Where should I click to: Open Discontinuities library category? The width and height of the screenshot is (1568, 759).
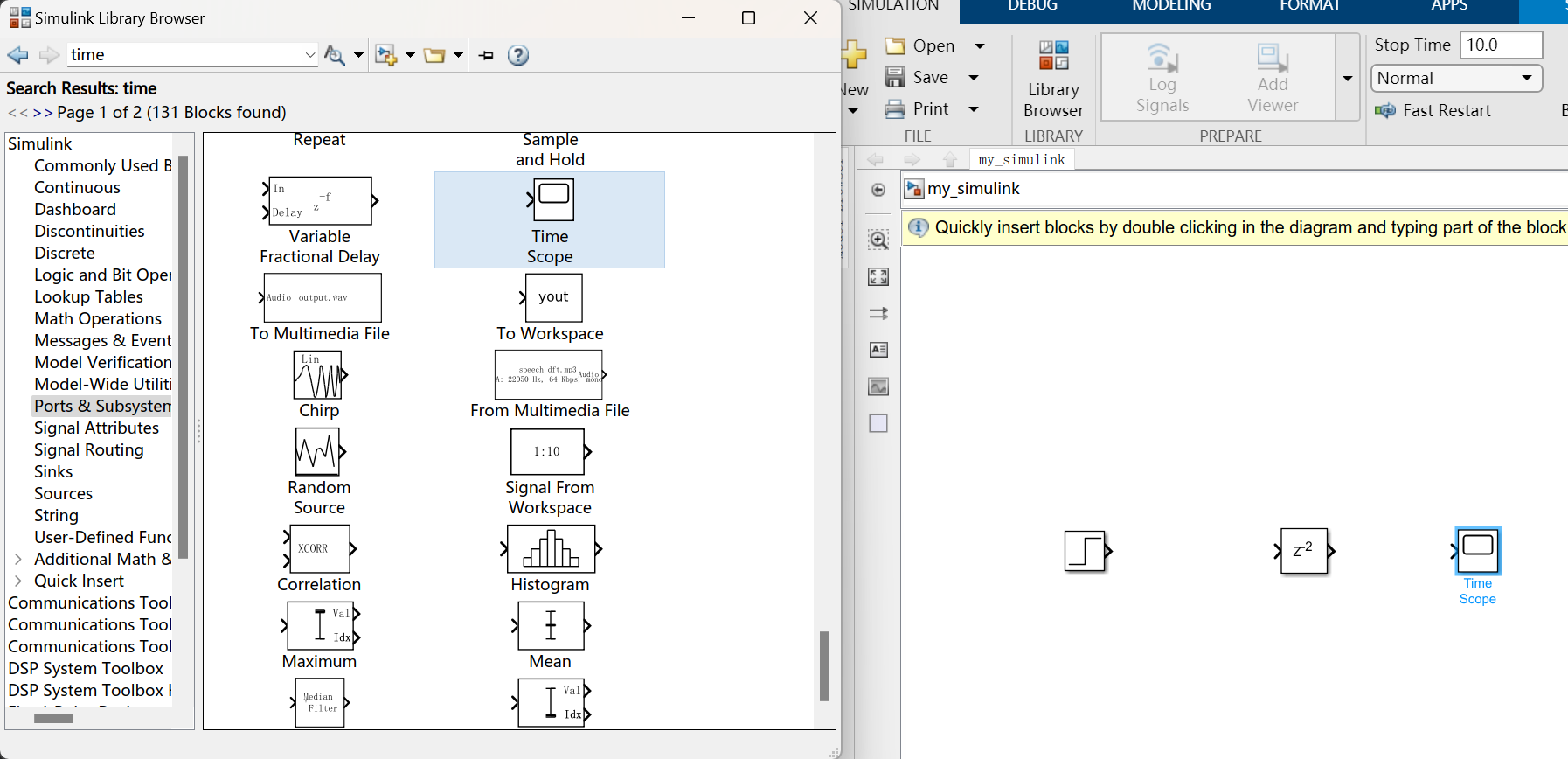[89, 231]
